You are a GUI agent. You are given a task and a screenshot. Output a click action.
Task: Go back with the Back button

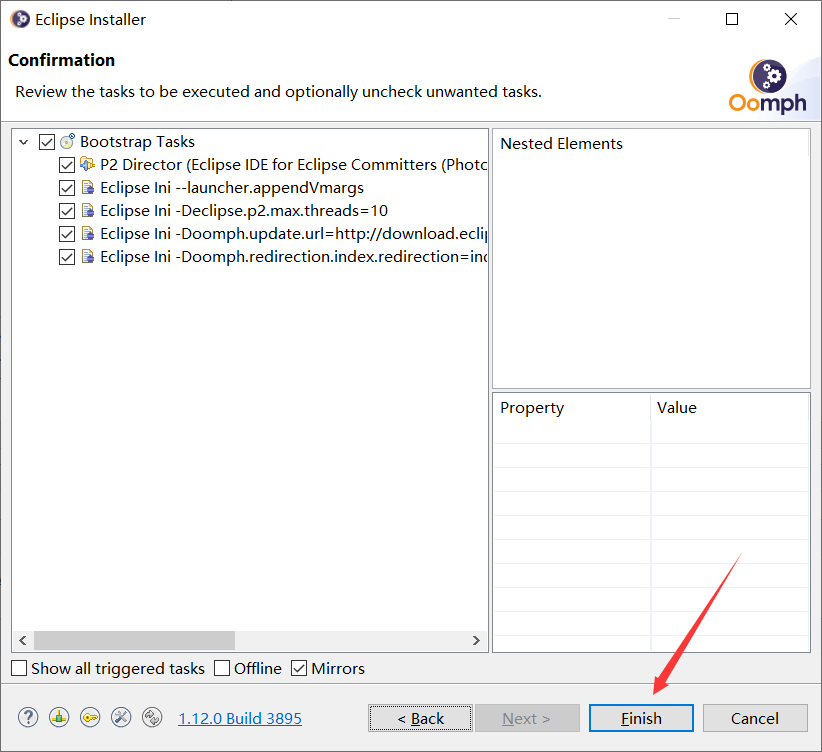tap(420, 718)
